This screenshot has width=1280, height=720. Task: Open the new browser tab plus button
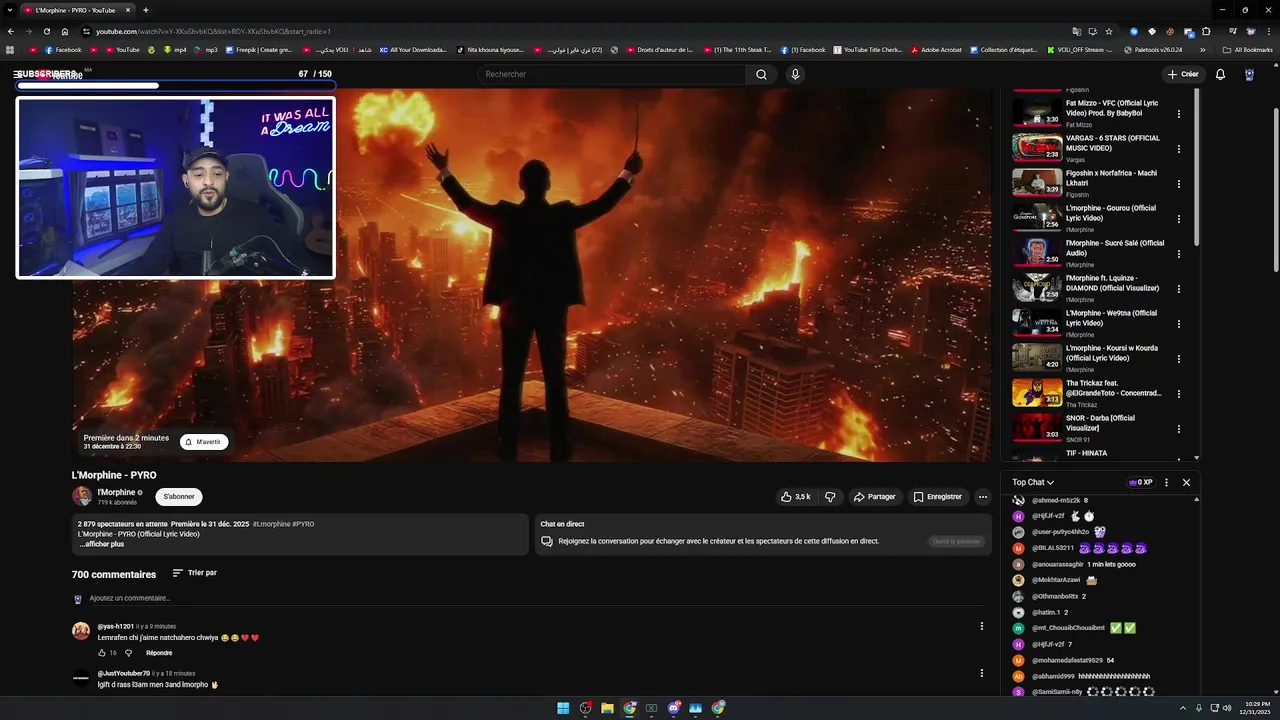(146, 10)
